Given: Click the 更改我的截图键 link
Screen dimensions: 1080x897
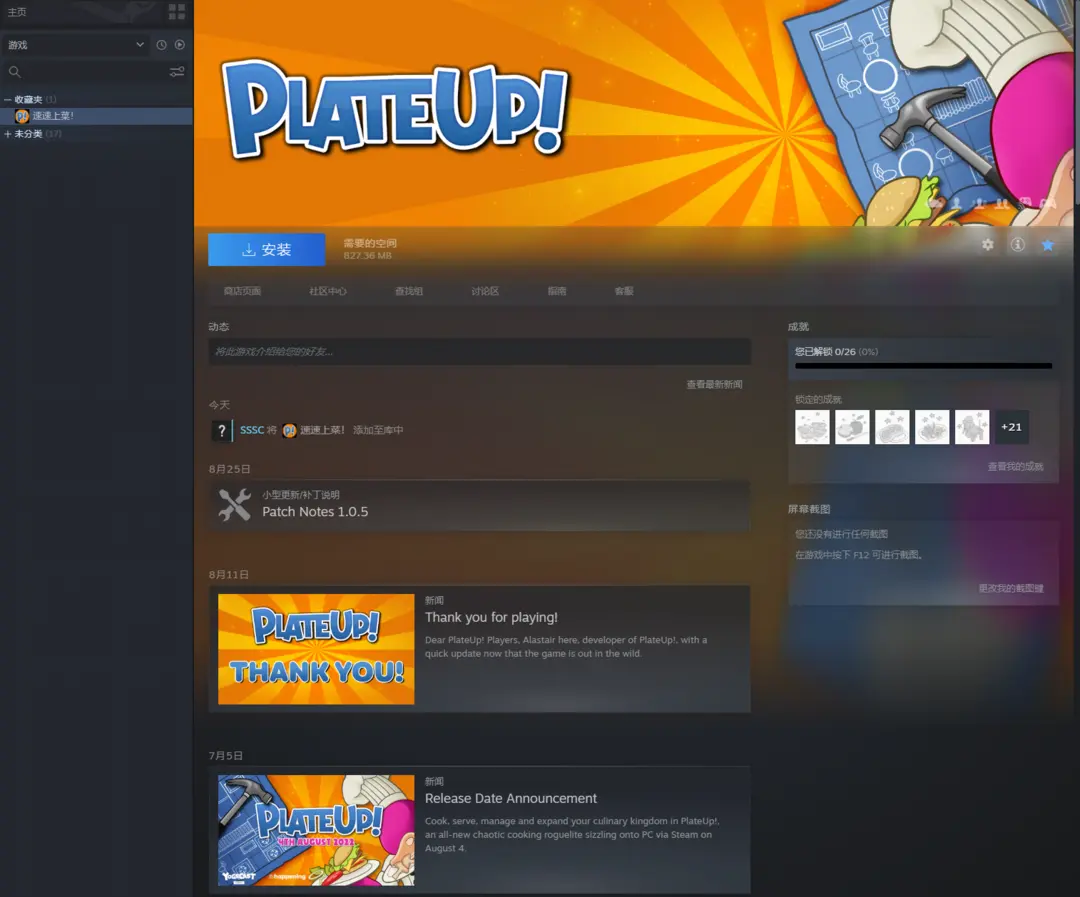Looking at the screenshot, I should pyautogui.click(x=1011, y=588).
